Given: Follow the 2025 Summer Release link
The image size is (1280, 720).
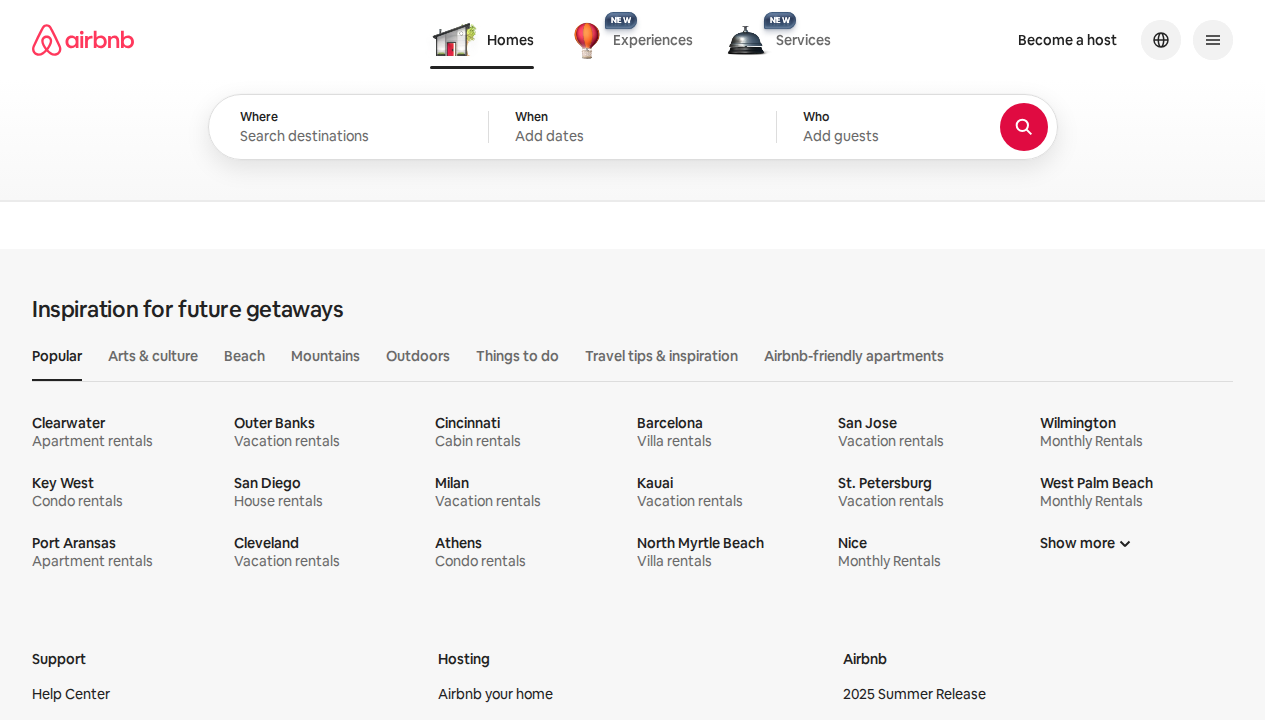Looking at the screenshot, I should tap(914, 694).
